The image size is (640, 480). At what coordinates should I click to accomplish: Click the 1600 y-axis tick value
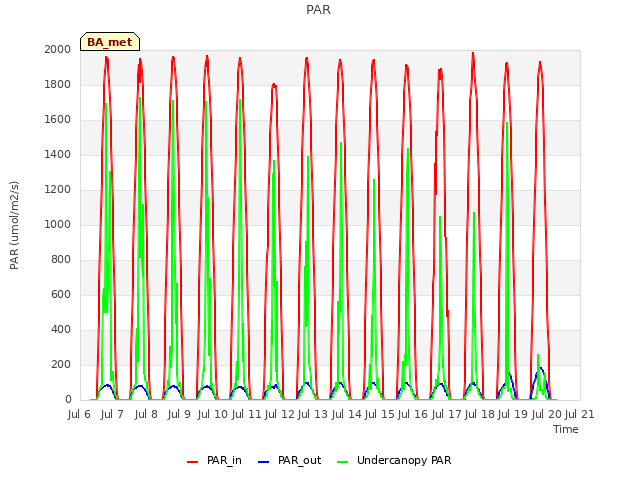(58, 120)
